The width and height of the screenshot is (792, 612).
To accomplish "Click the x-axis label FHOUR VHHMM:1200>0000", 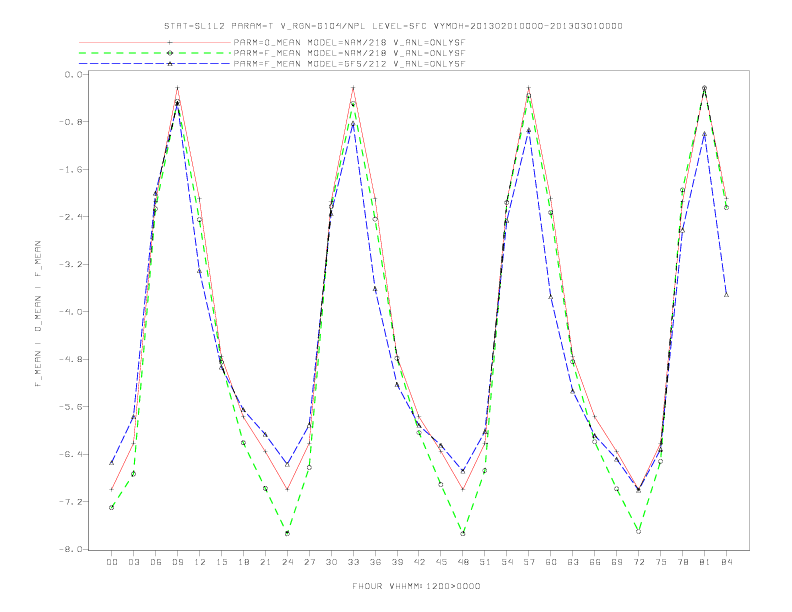I will click(x=416, y=586).
